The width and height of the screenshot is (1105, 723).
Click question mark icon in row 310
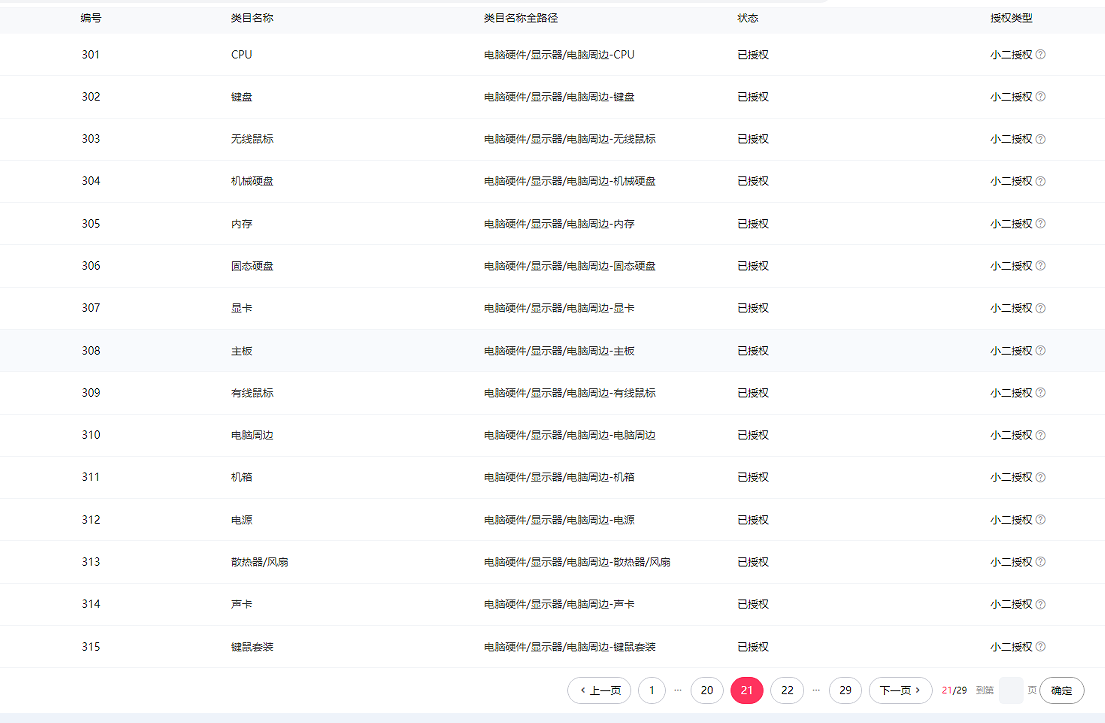click(1040, 435)
